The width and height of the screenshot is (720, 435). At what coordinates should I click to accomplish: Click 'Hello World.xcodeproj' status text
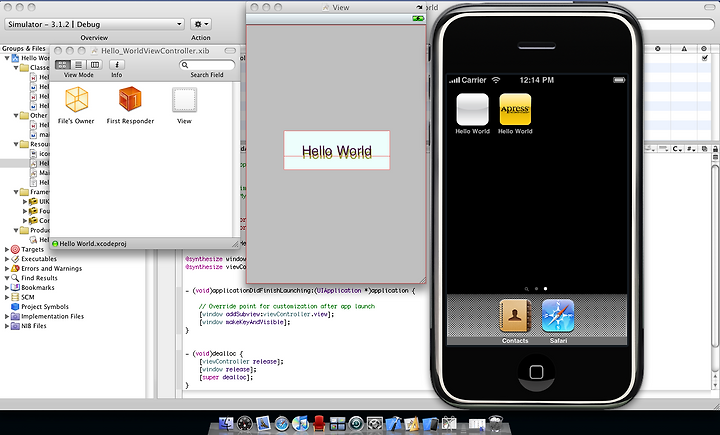pos(93,244)
